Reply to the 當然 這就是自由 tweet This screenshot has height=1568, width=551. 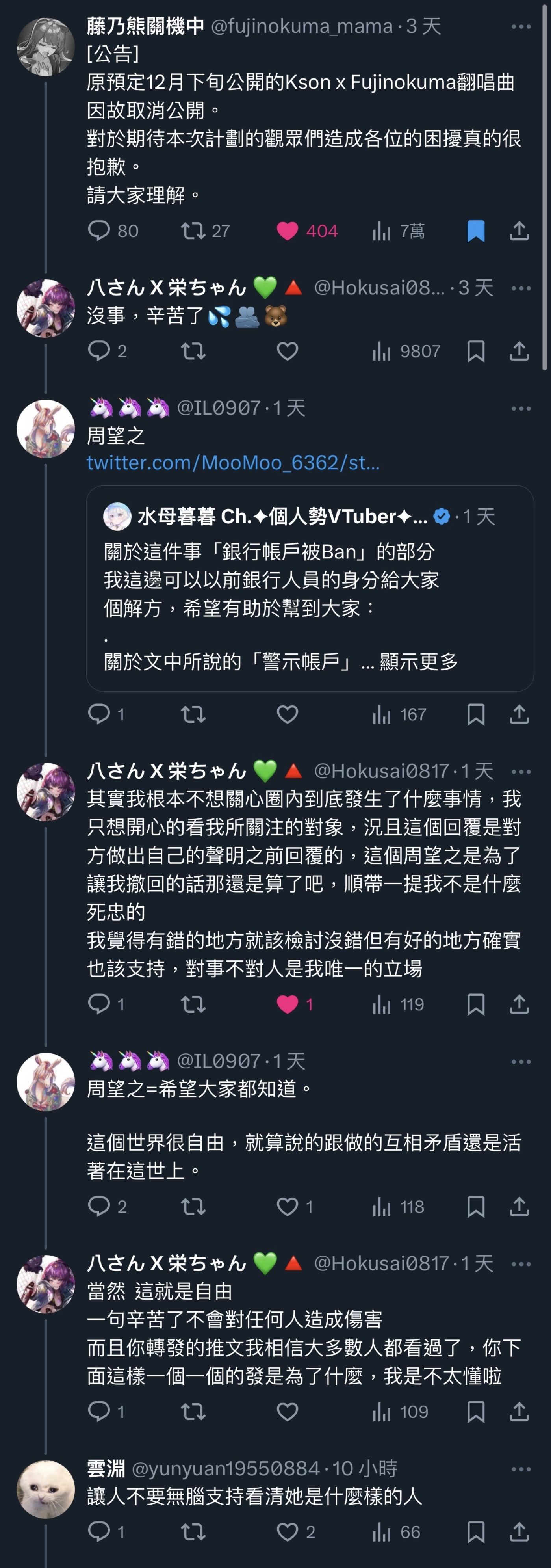click(106, 1412)
